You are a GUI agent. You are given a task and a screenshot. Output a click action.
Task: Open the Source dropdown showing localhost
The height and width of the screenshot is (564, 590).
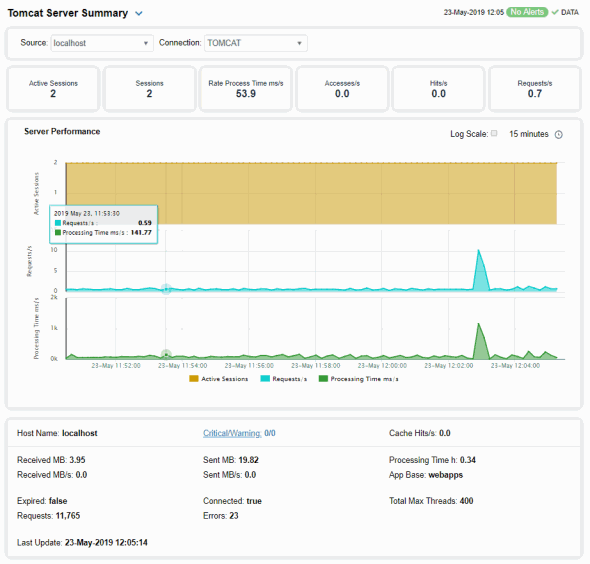[102, 43]
